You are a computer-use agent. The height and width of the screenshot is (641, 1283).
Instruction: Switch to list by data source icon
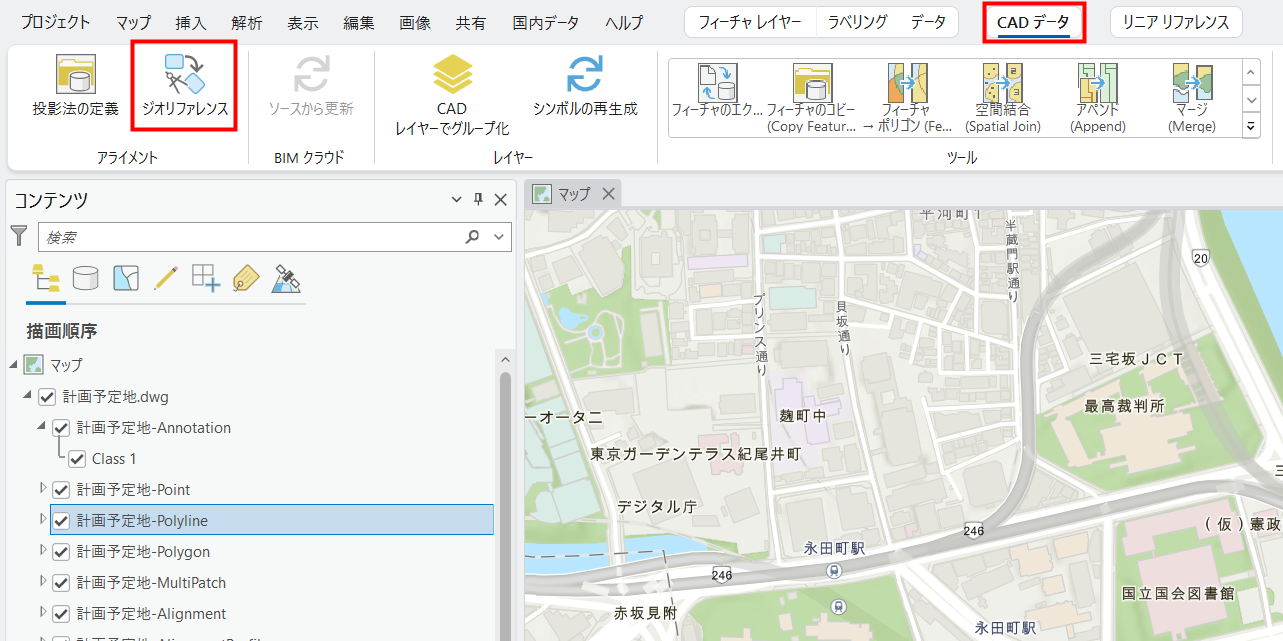point(86,278)
